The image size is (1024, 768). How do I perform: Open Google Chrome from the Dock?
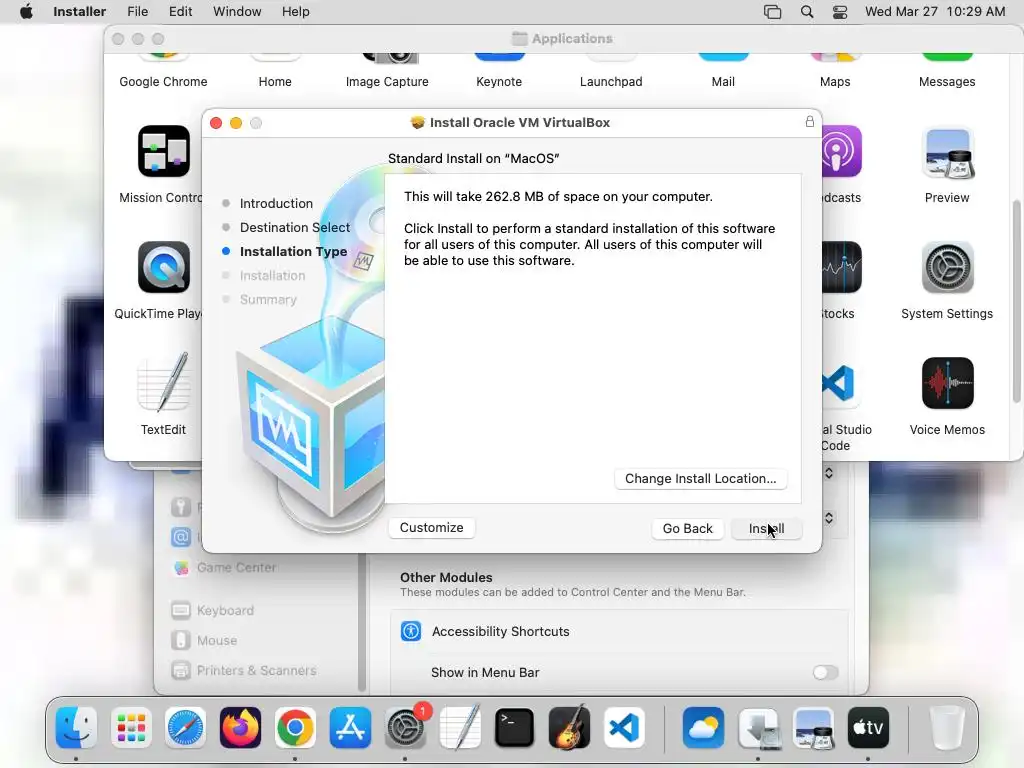[x=295, y=728]
